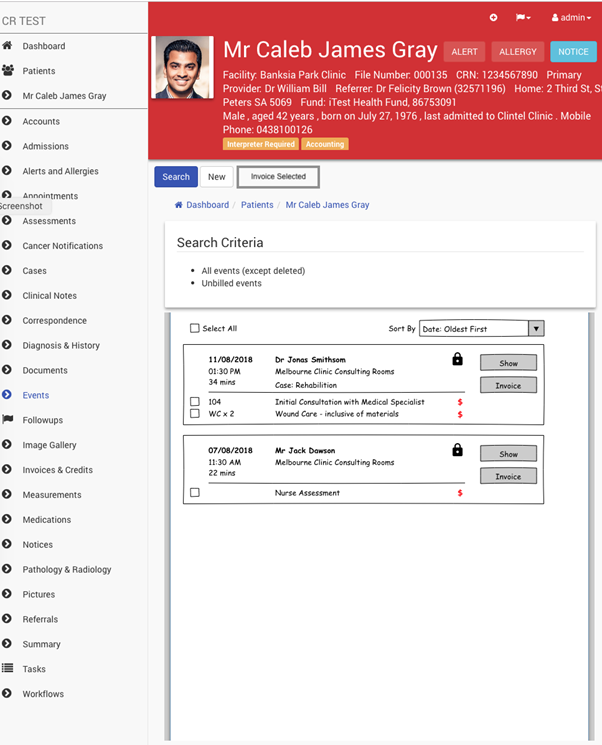The height and width of the screenshot is (745, 602).
Task: Click the Interpreter Required tag
Action: pos(261,144)
